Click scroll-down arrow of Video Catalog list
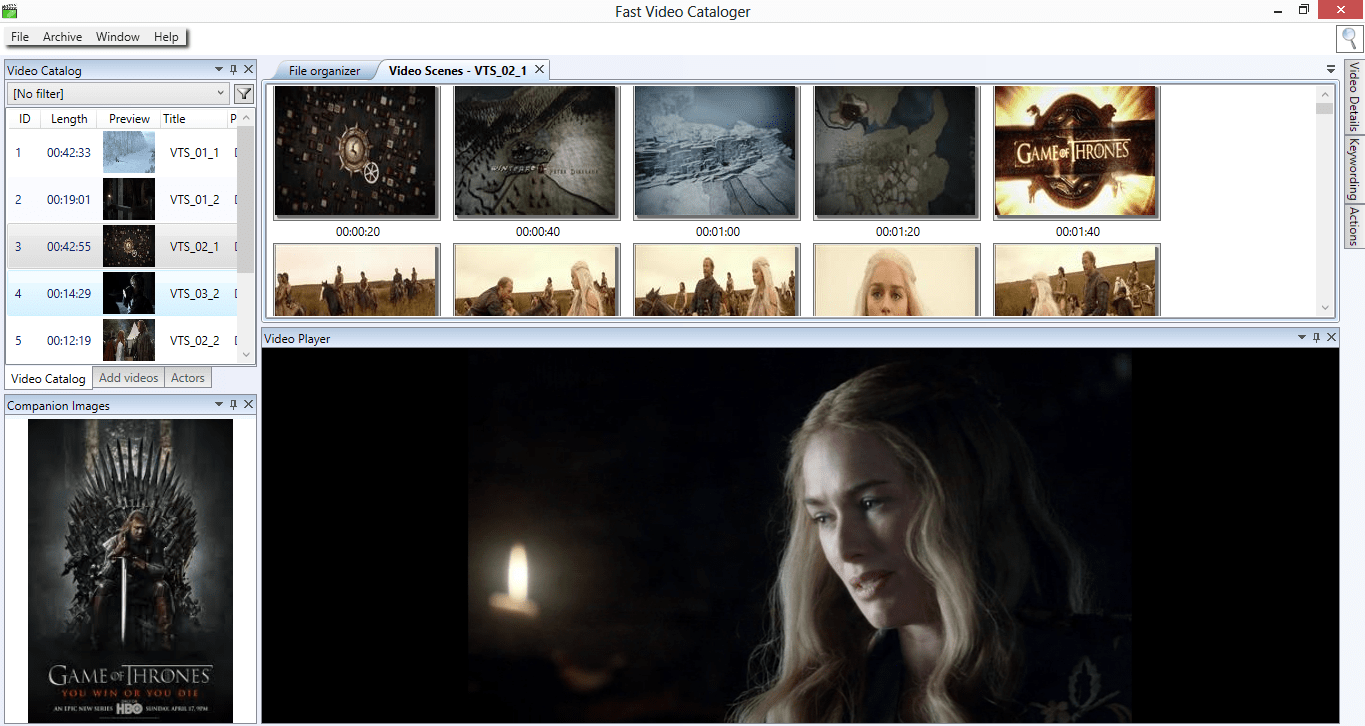Image resolution: width=1365 pixels, height=726 pixels. 246,354
